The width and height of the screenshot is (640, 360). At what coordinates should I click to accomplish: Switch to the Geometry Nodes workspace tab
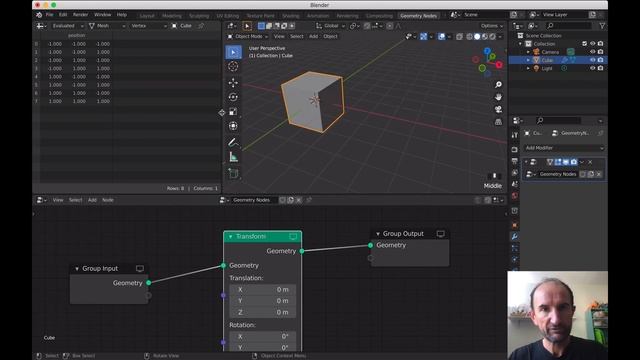click(x=418, y=16)
